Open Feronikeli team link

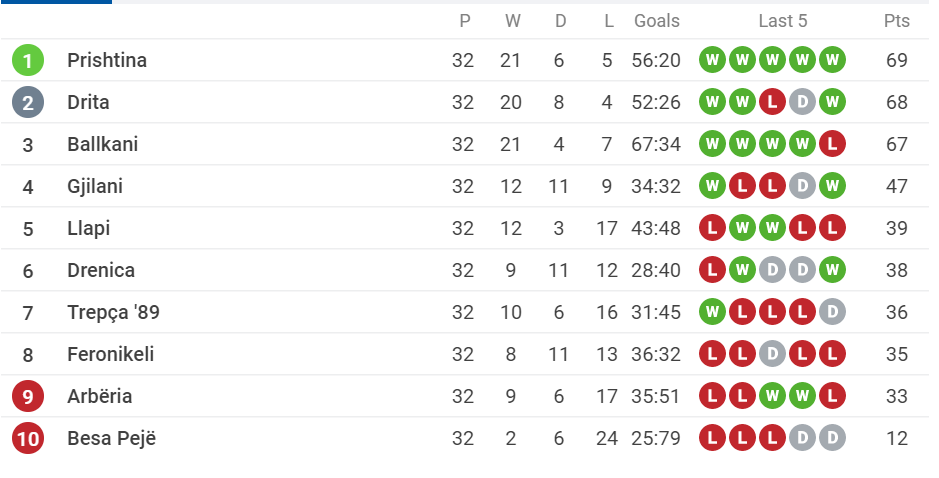[110, 354]
